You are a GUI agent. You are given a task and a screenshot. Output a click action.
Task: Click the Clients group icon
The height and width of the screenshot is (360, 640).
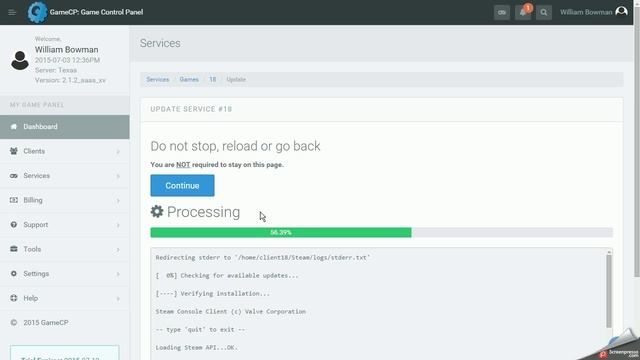pos(13,151)
